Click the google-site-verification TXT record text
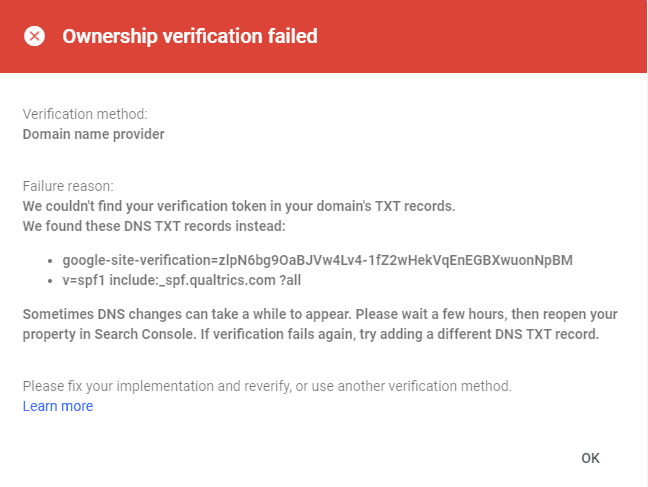Image resolution: width=648 pixels, height=487 pixels. coord(317,260)
